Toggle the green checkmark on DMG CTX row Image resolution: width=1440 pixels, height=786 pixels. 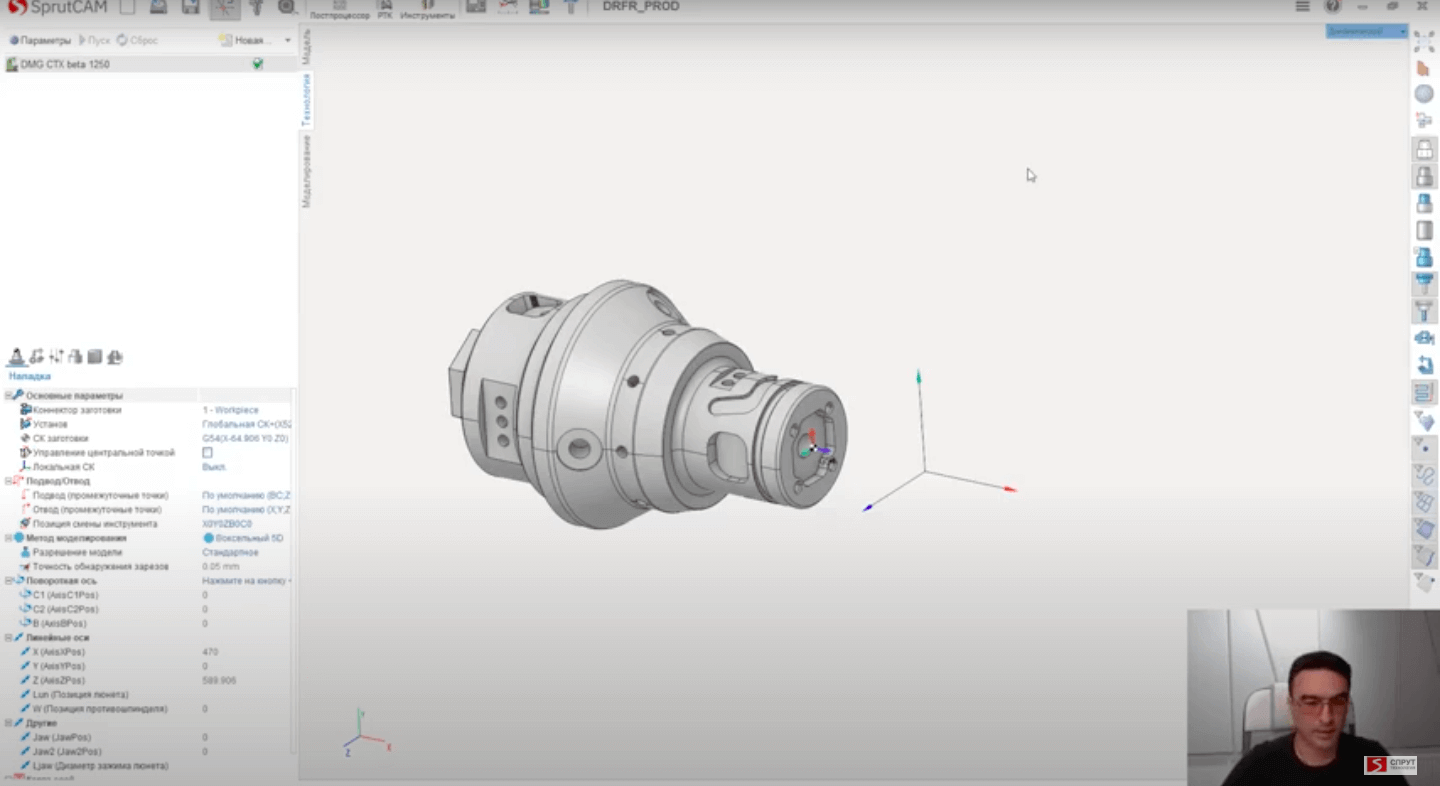click(258, 64)
